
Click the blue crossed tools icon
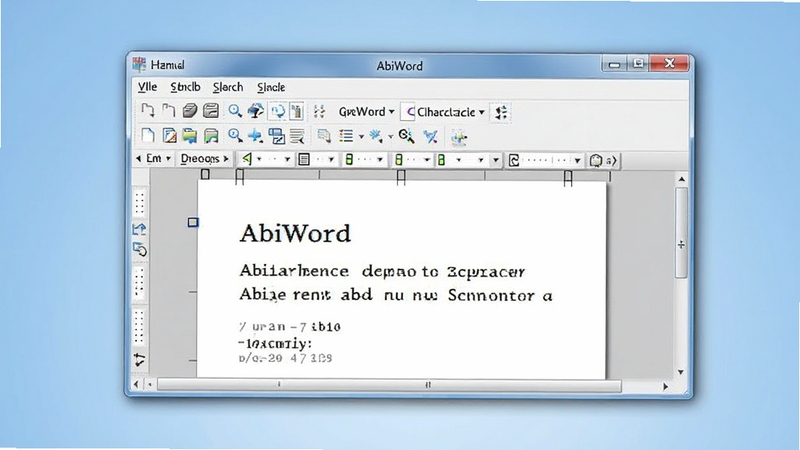pos(431,136)
